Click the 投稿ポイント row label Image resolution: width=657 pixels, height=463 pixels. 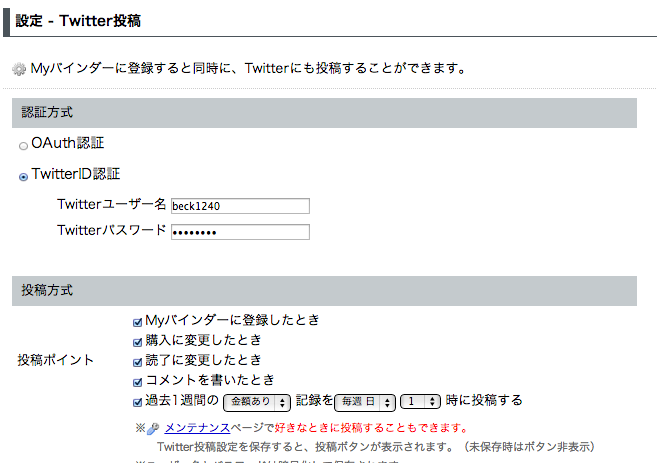[x=56, y=360]
